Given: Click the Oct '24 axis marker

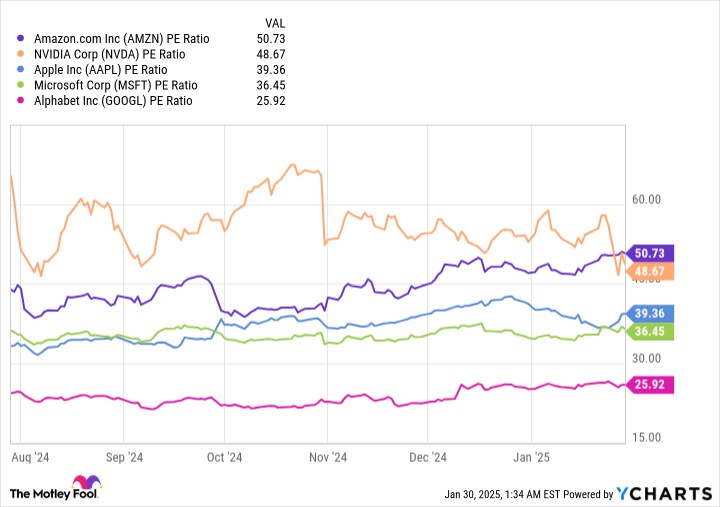Looking at the screenshot, I should coord(224,457).
